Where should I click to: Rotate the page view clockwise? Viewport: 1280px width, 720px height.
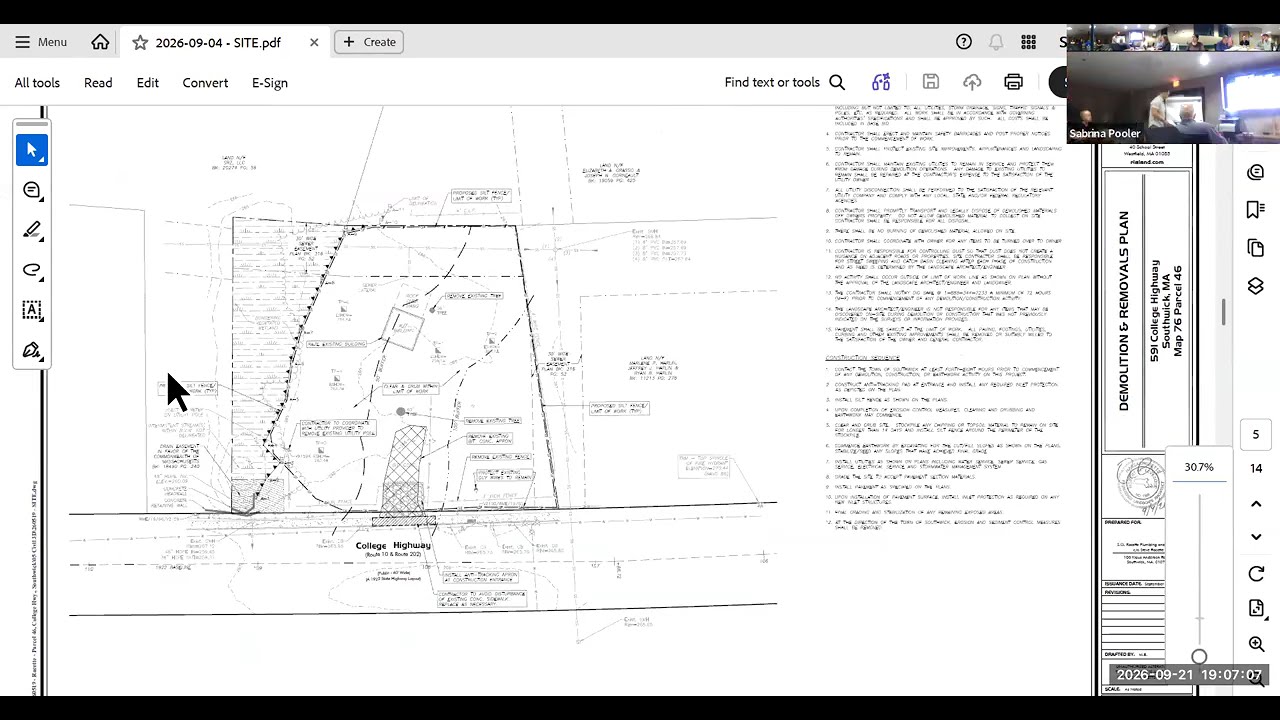[1256, 574]
